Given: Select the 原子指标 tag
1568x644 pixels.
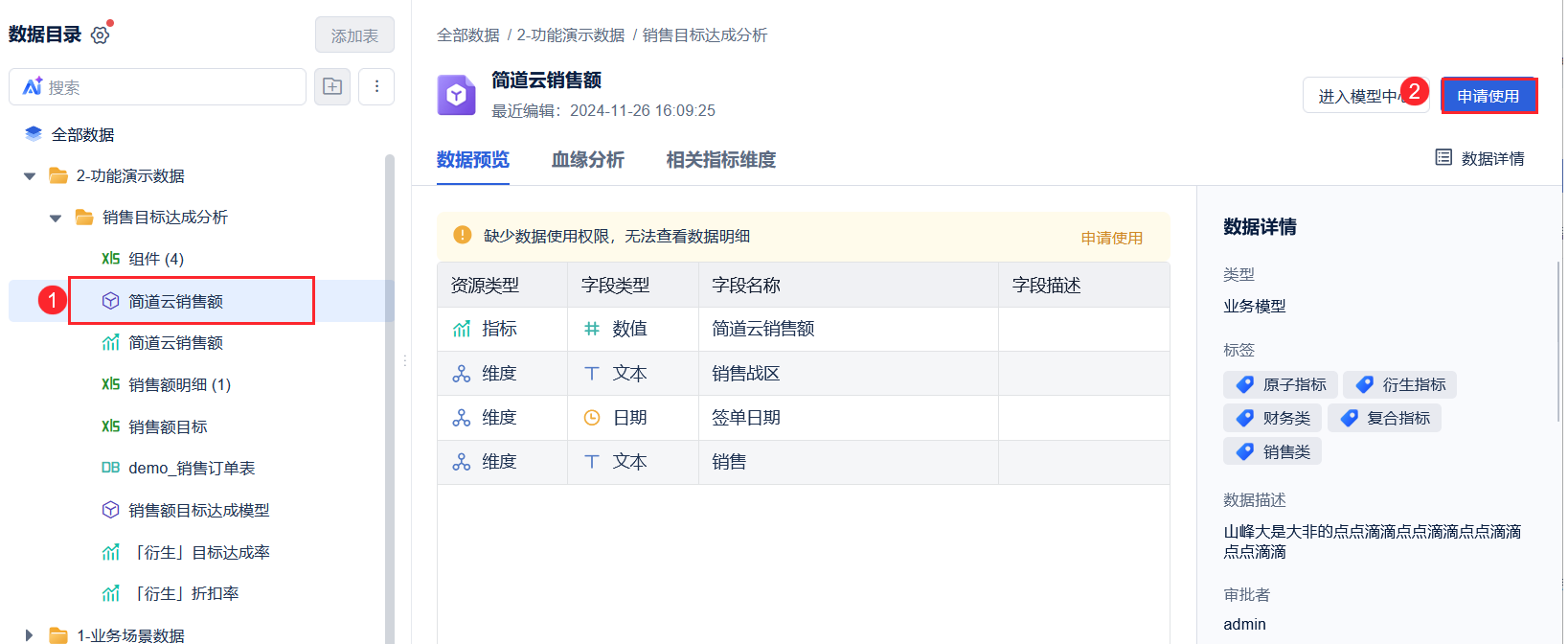Looking at the screenshot, I should tap(1282, 385).
